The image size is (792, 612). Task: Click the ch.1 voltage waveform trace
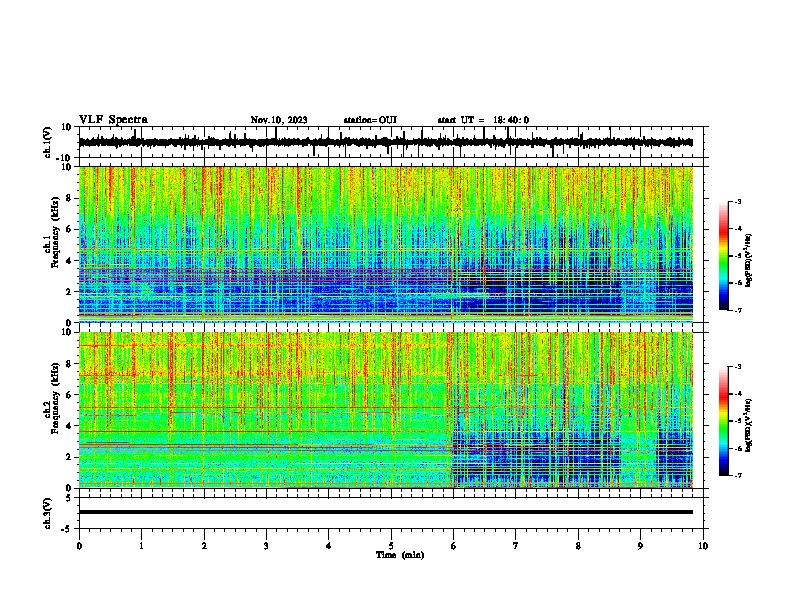386,142
